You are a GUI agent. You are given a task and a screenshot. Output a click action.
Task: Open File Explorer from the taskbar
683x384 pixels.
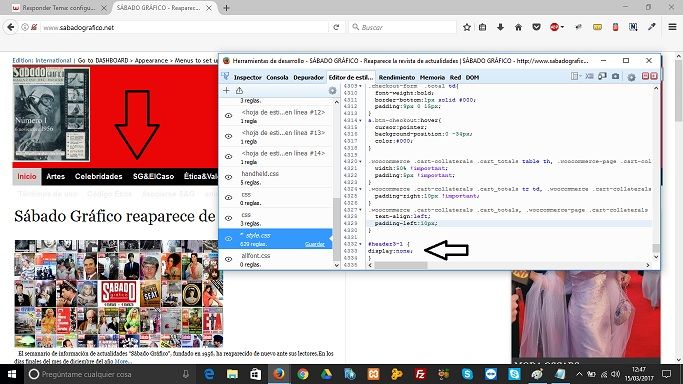[x=233, y=374]
